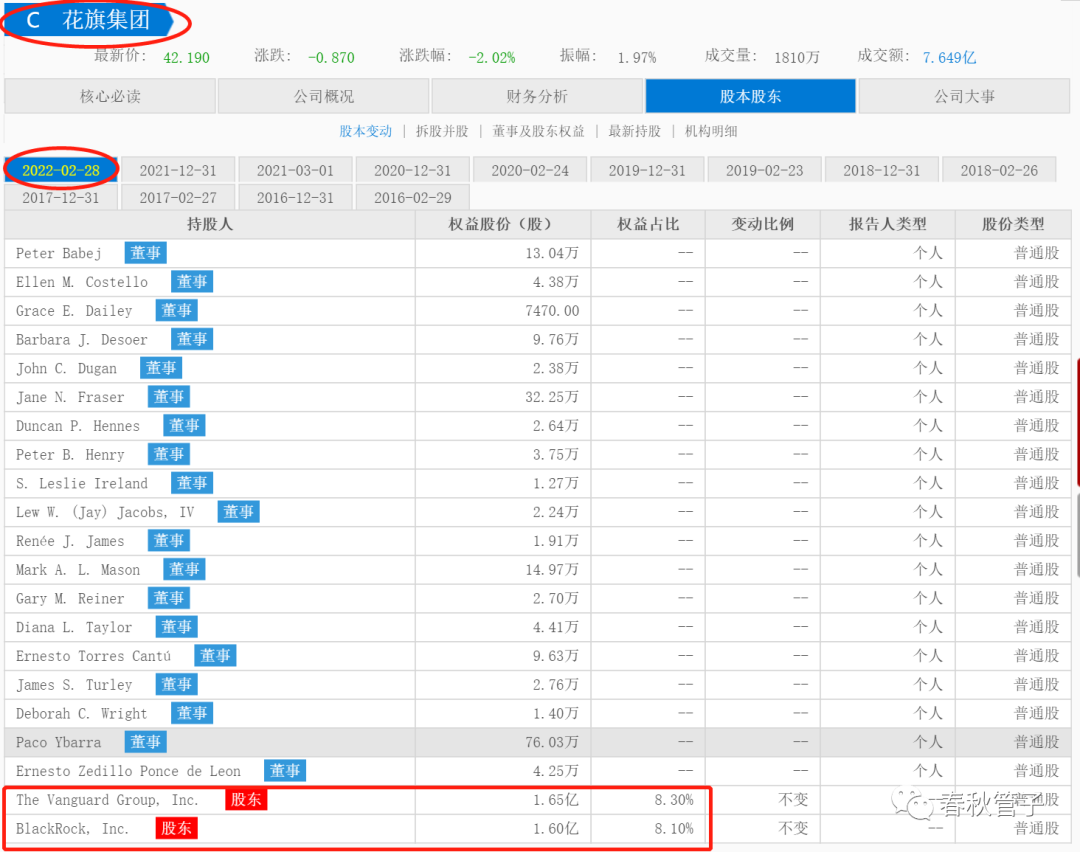Click the 董事 badge beside Barbara J. Desoer
1080x852 pixels.
[x=192, y=339]
